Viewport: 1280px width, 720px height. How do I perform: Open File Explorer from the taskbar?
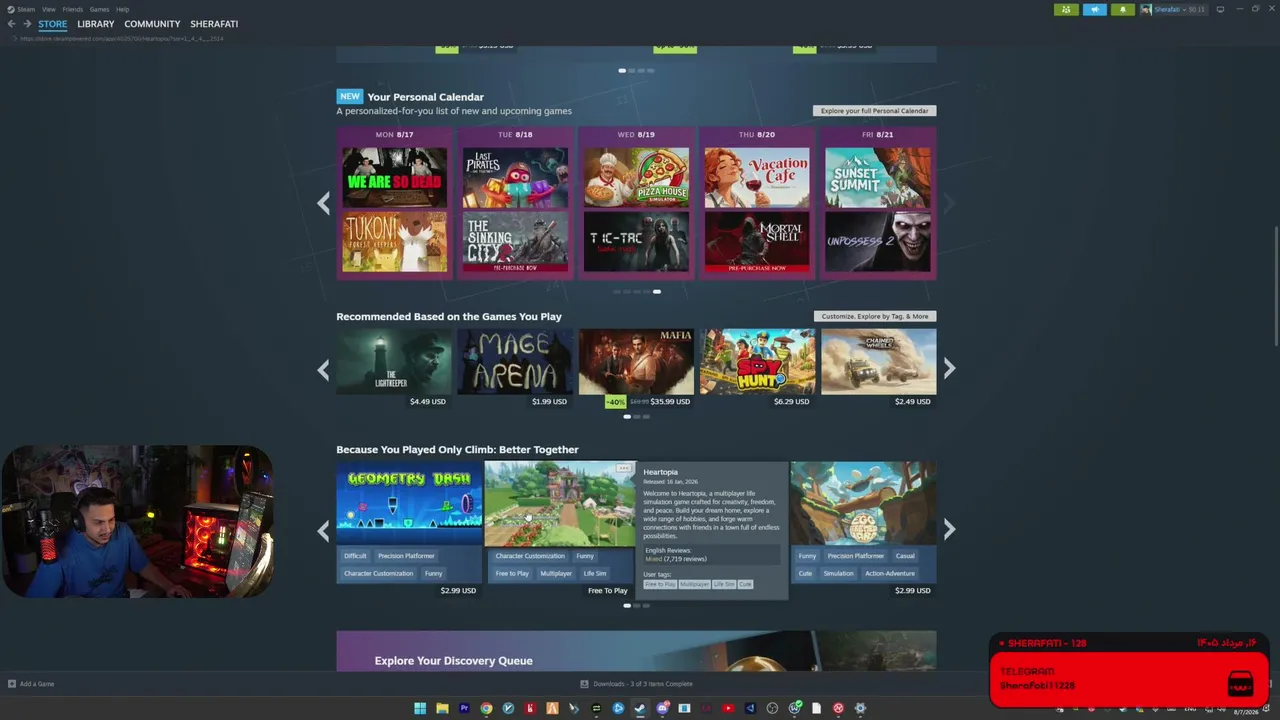(442, 708)
